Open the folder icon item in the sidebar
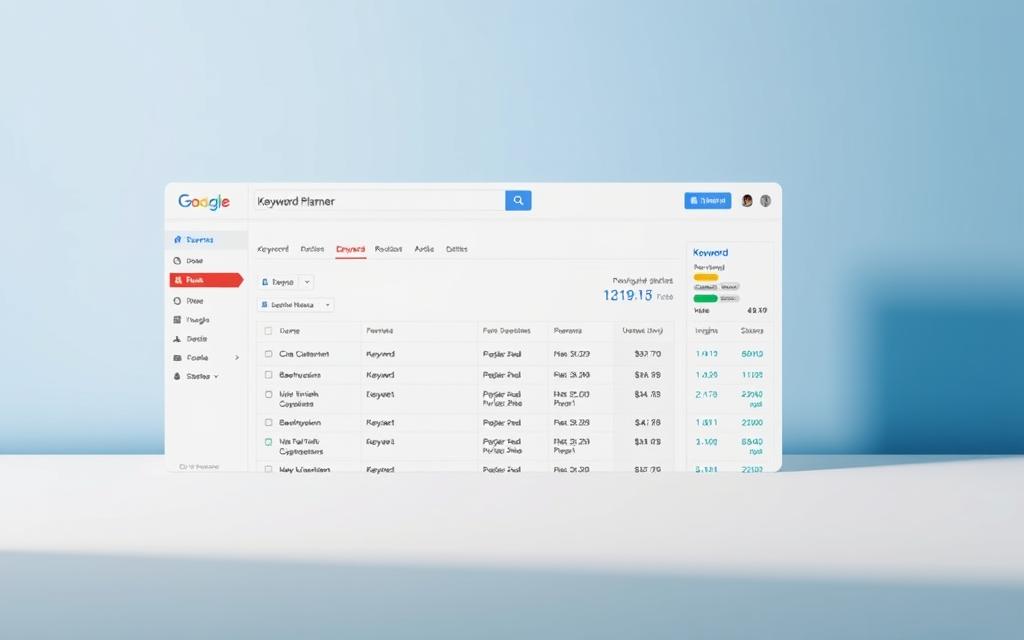 (x=196, y=358)
